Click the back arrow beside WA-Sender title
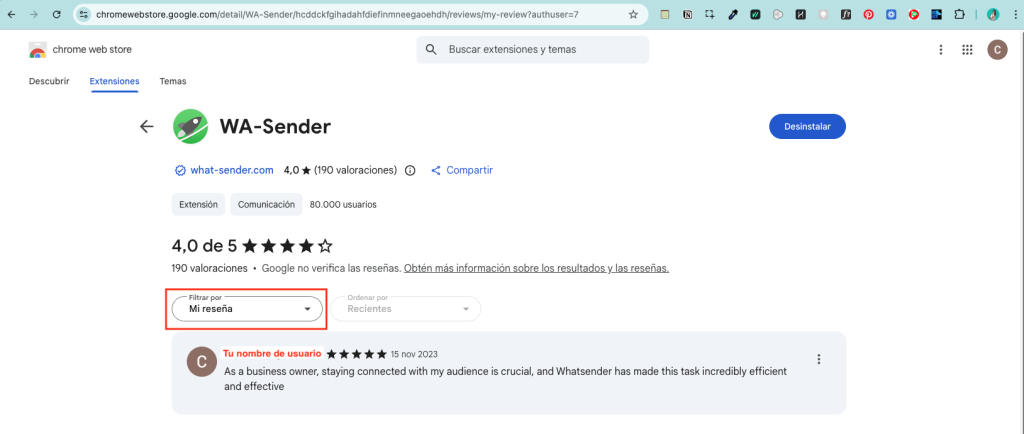Viewport: 1024px width, 434px height. click(147, 126)
